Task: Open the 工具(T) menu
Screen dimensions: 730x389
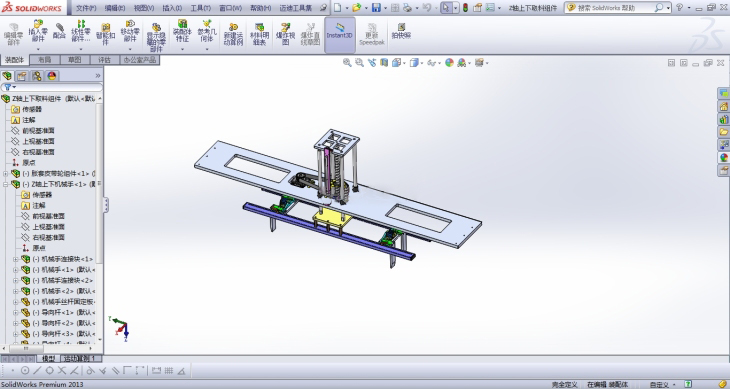Action: 200,8
